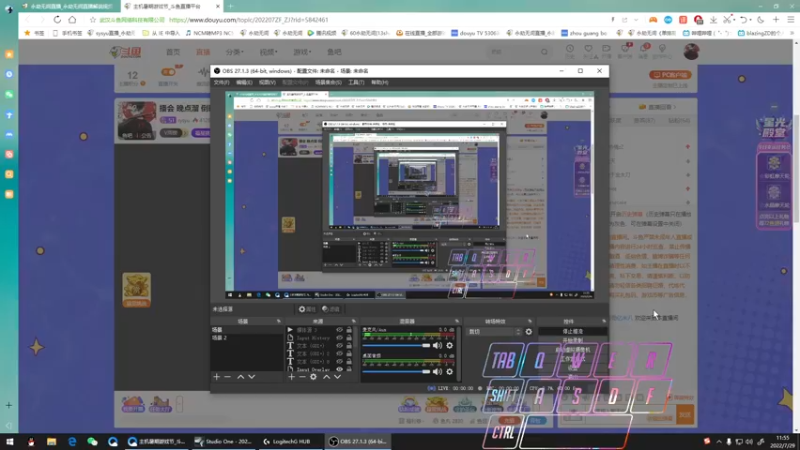
Task: Undock the scene transitions panel via header icon
Action: click(530, 321)
